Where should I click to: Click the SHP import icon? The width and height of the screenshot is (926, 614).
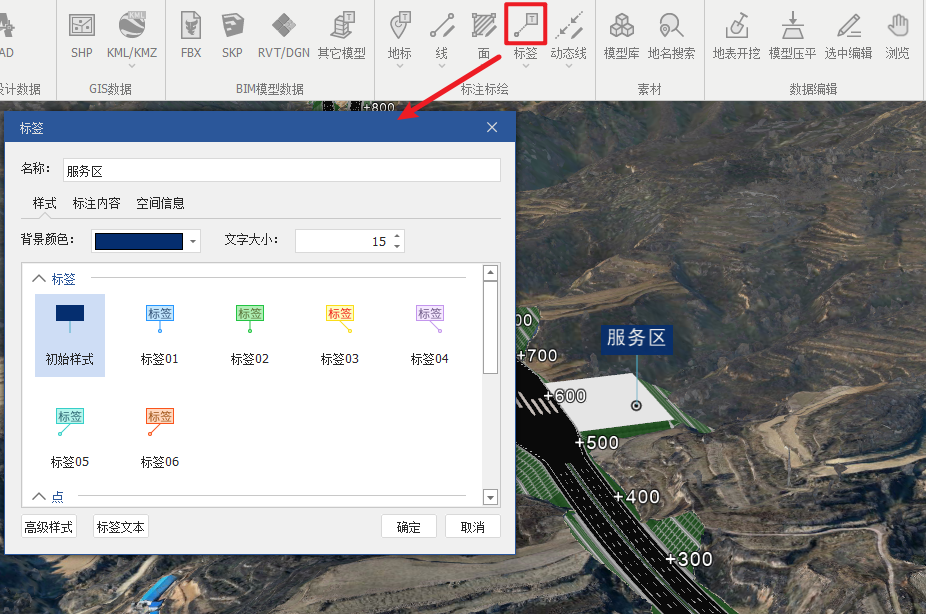click(81, 26)
